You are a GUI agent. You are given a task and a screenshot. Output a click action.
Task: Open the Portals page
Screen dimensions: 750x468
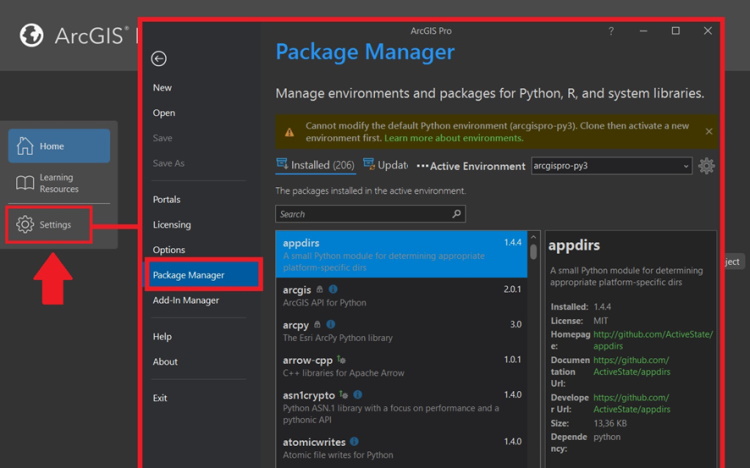(166, 199)
